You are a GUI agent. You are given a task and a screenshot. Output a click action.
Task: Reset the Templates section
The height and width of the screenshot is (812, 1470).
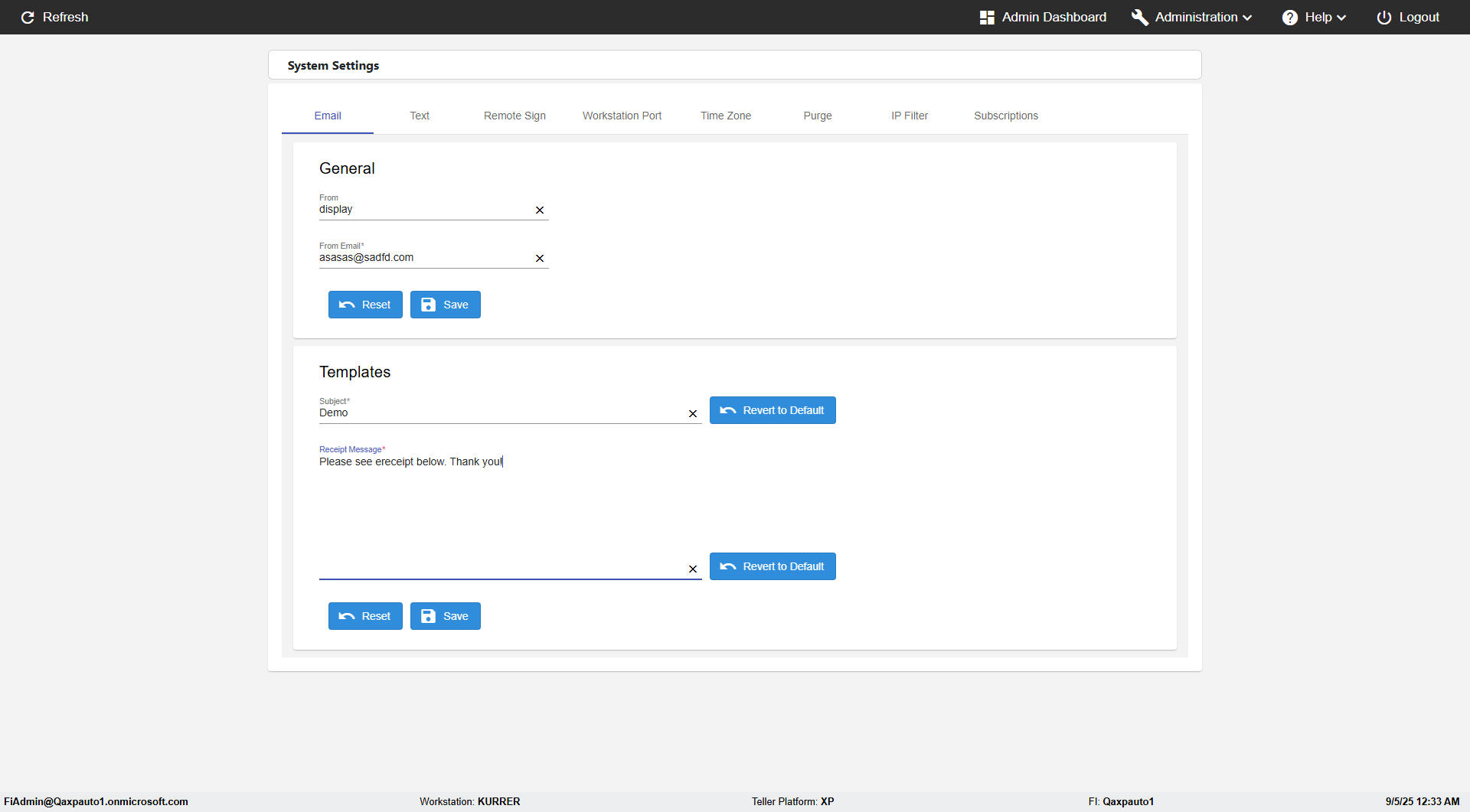(365, 616)
